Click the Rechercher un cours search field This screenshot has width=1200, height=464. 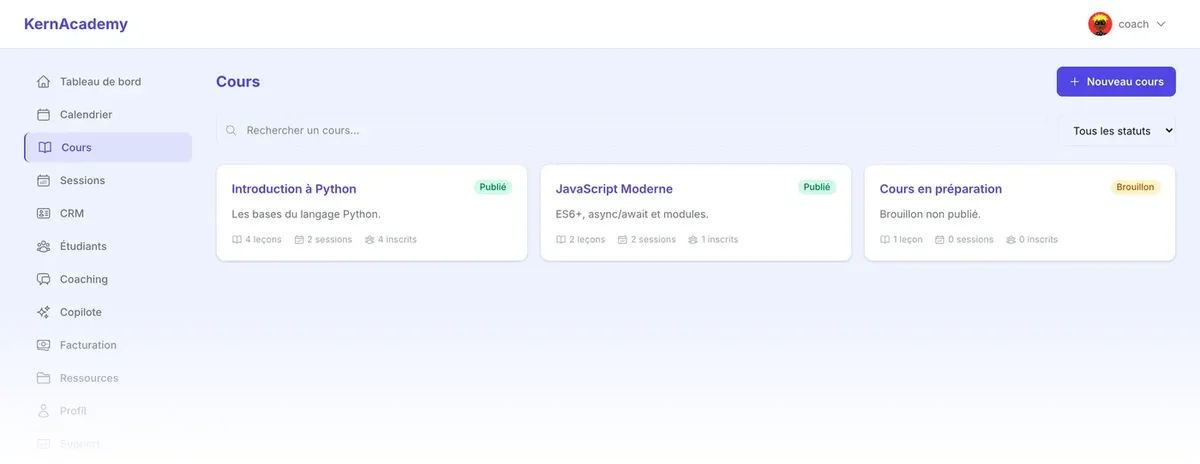pyautogui.click(x=631, y=131)
